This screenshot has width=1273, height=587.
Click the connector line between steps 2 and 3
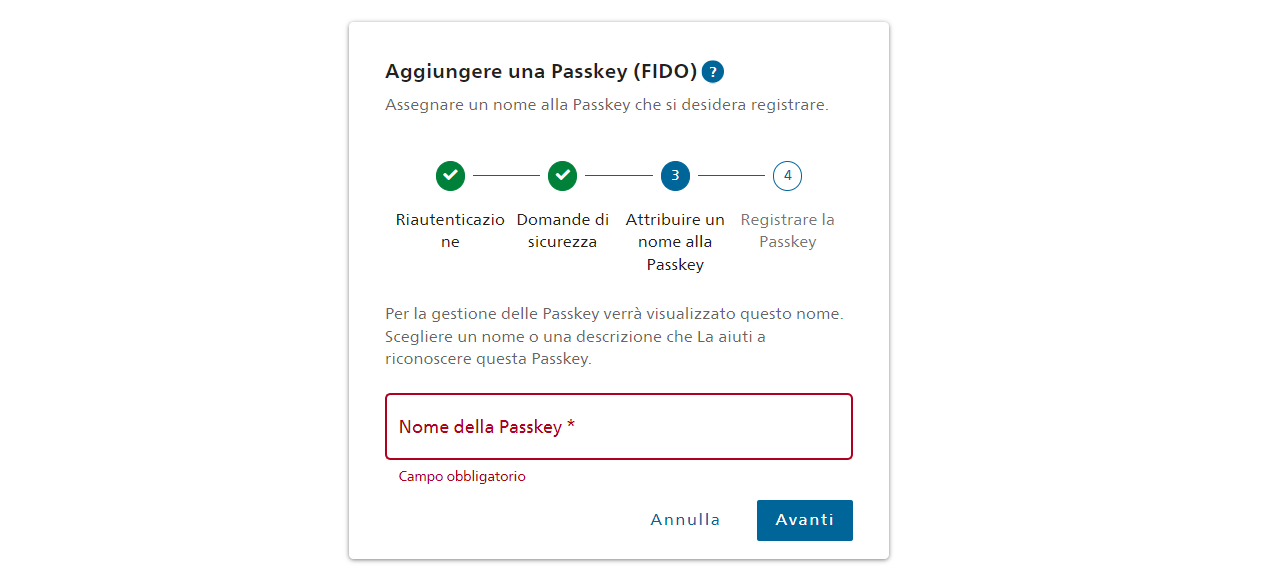(x=619, y=176)
